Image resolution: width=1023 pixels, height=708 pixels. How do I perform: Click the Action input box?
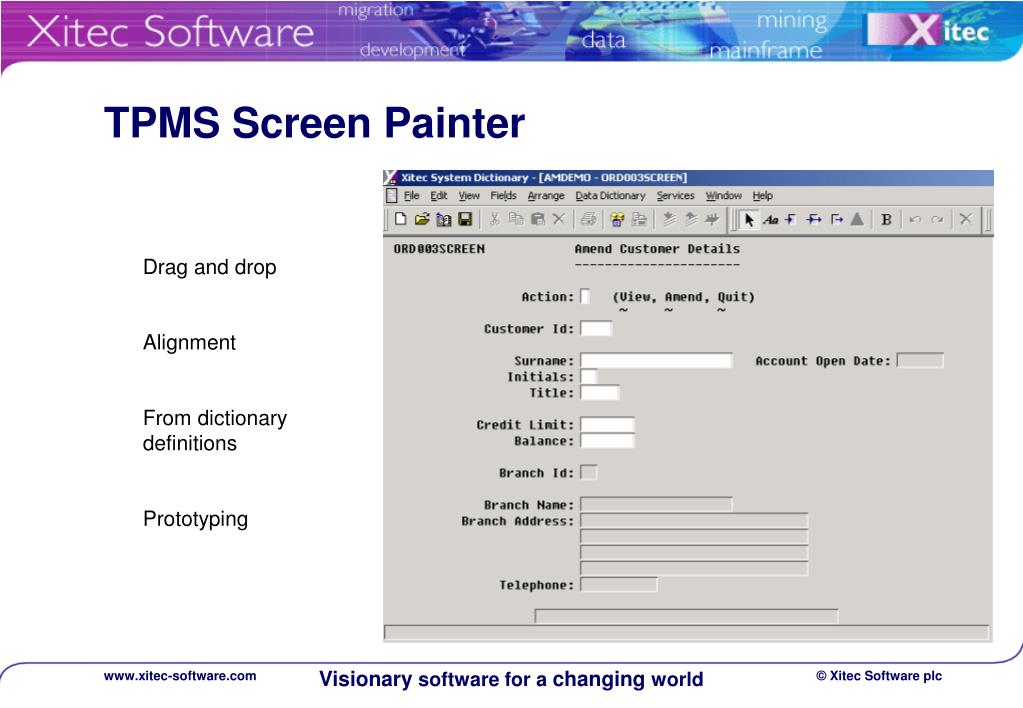pyautogui.click(x=585, y=296)
